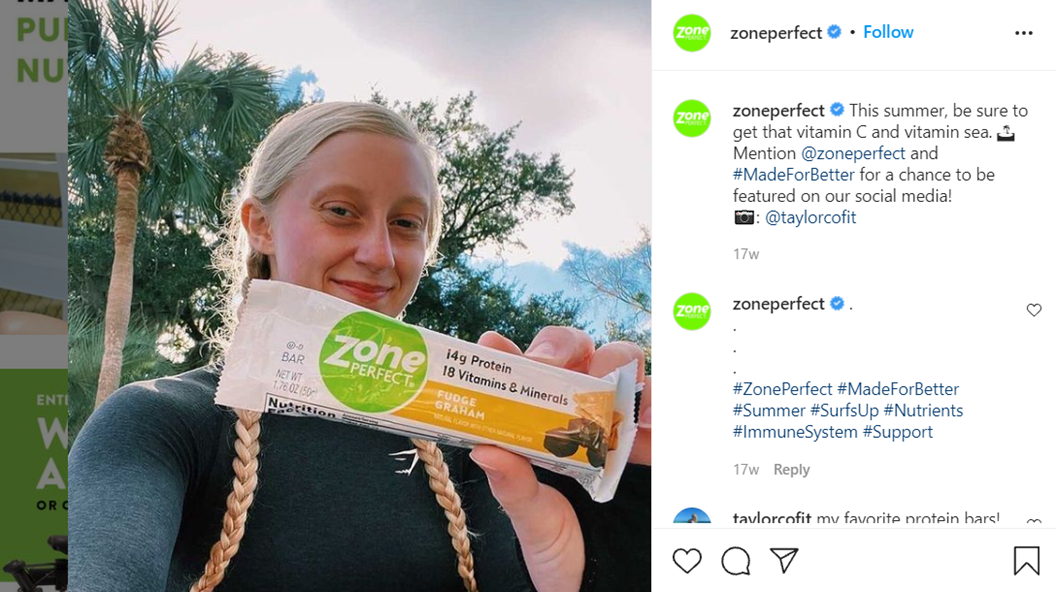Open comment via speech bubble icon
Image resolution: width=1056 pixels, height=592 pixels.
pyautogui.click(x=735, y=560)
